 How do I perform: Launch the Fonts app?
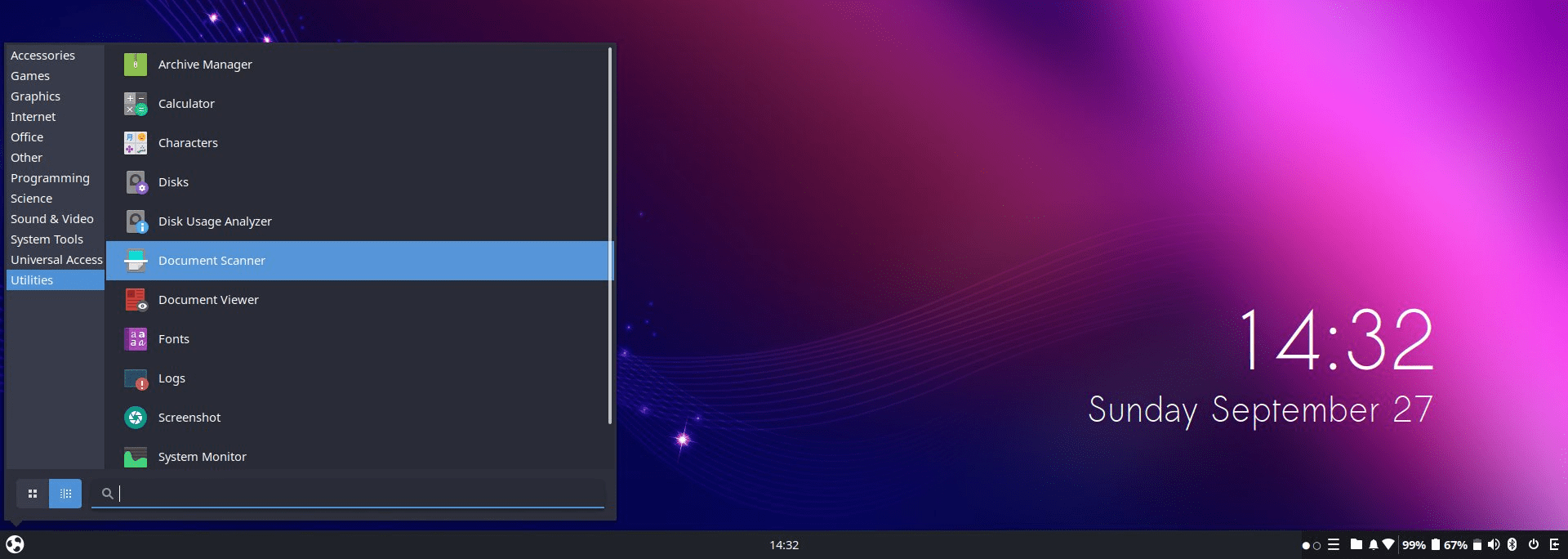coord(173,339)
